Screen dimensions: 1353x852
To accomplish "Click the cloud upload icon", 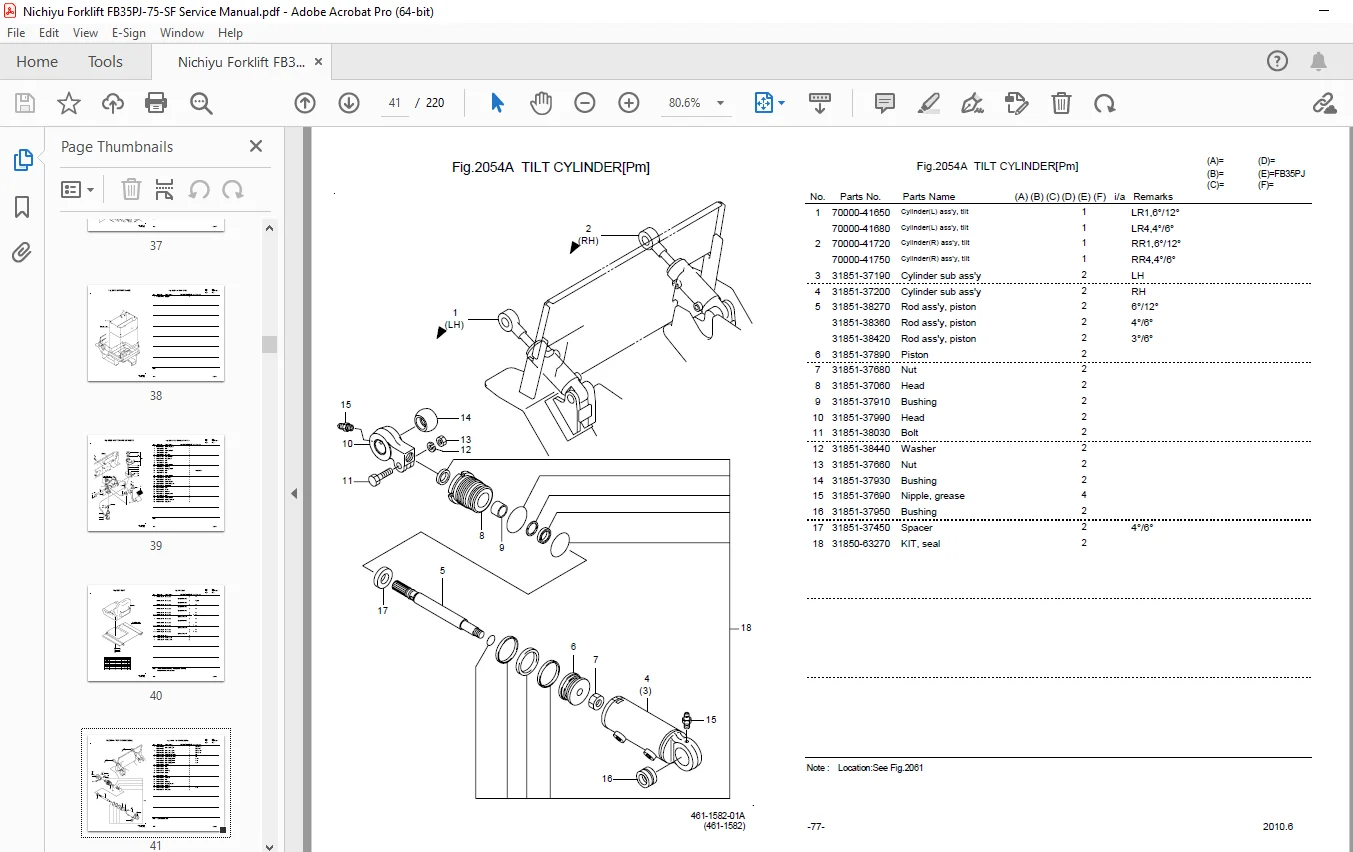I will click(113, 103).
